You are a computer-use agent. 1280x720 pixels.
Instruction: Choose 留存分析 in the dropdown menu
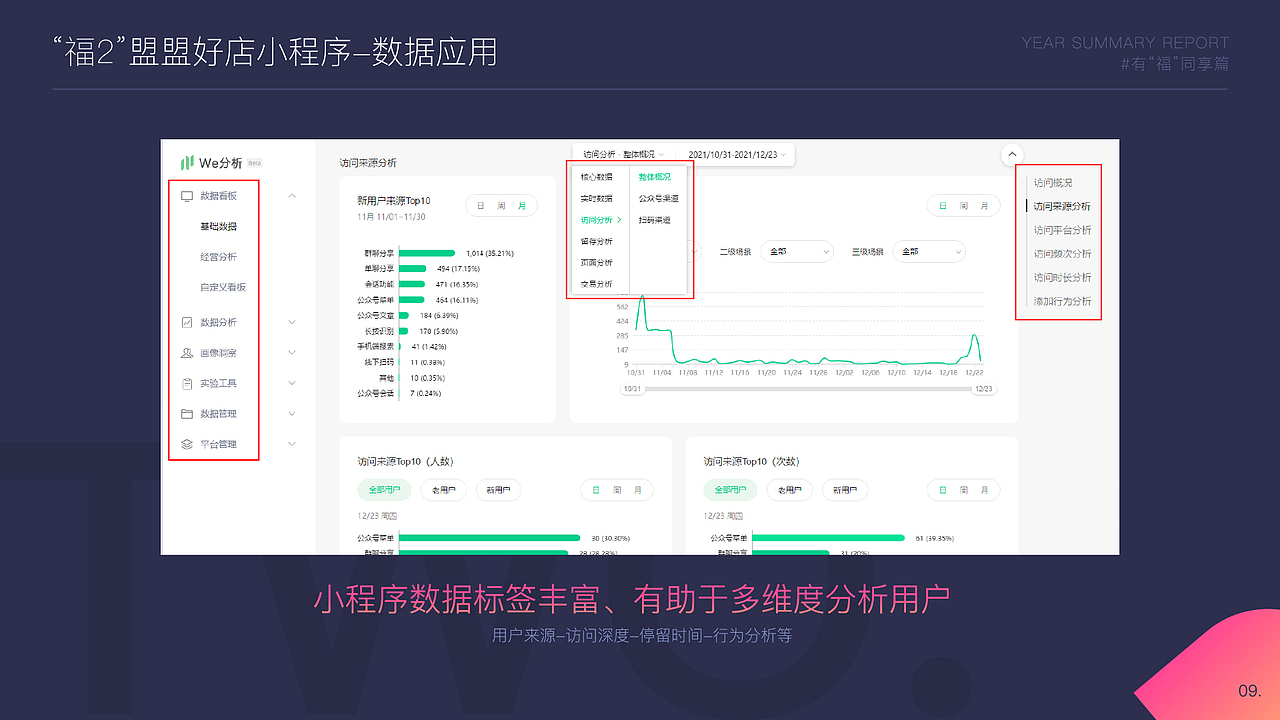coord(597,241)
